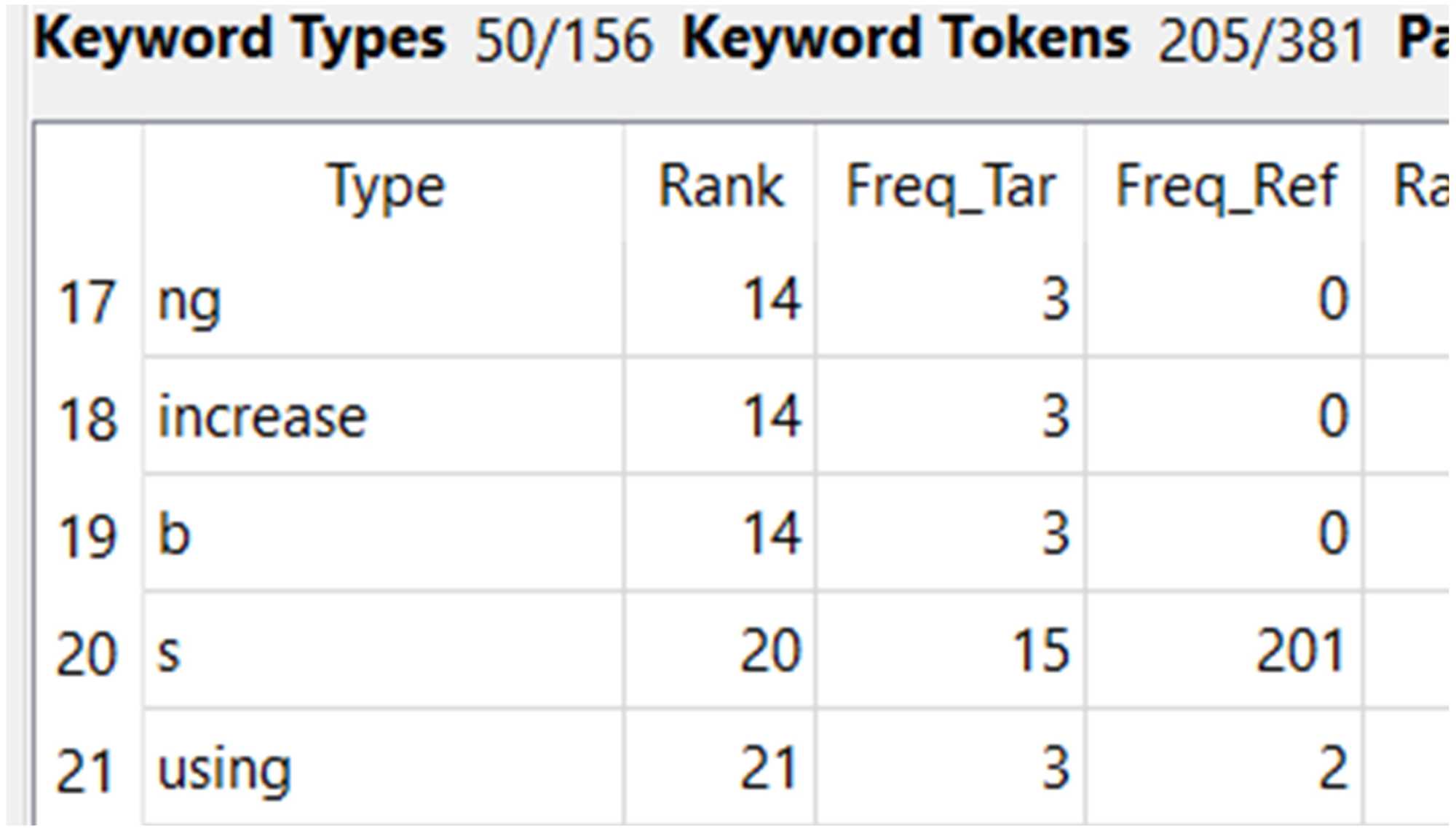Viewport: 1456px width, 831px height.
Task: Click the Freq_Tar cell of the 'b' row
Action: point(1056,534)
